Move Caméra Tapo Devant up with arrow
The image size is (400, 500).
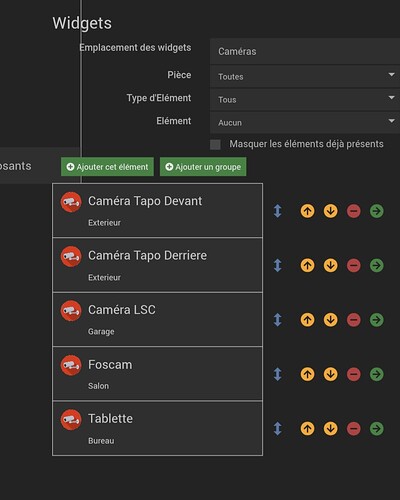click(307, 211)
